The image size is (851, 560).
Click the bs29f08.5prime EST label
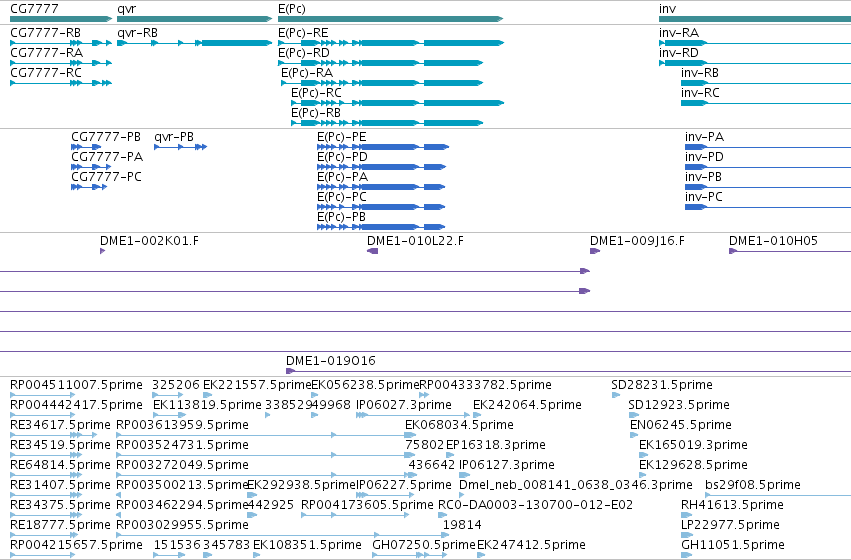click(753, 486)
